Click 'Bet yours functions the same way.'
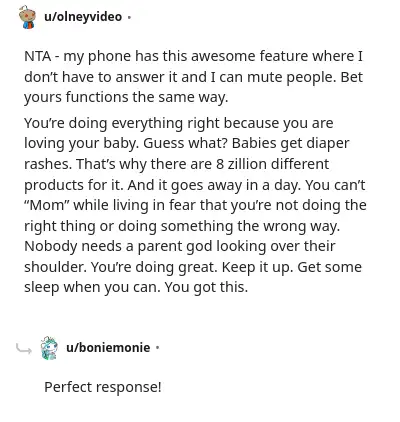The height and width of the screenshot is (422, 400). pos(193,87)
